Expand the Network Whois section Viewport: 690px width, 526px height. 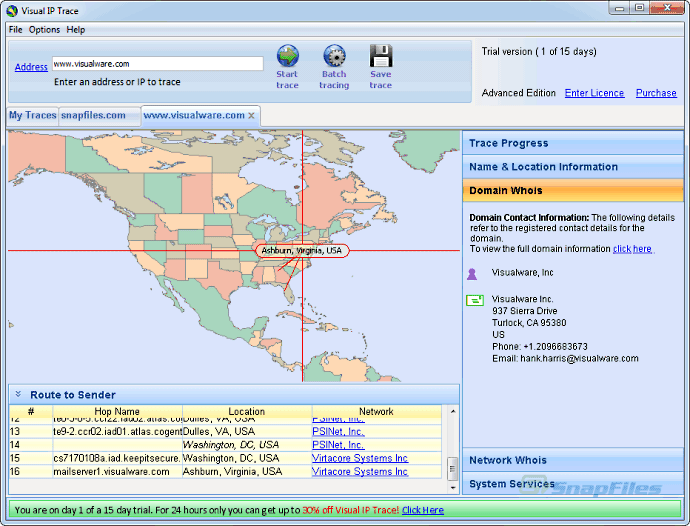tap(573, 460)
